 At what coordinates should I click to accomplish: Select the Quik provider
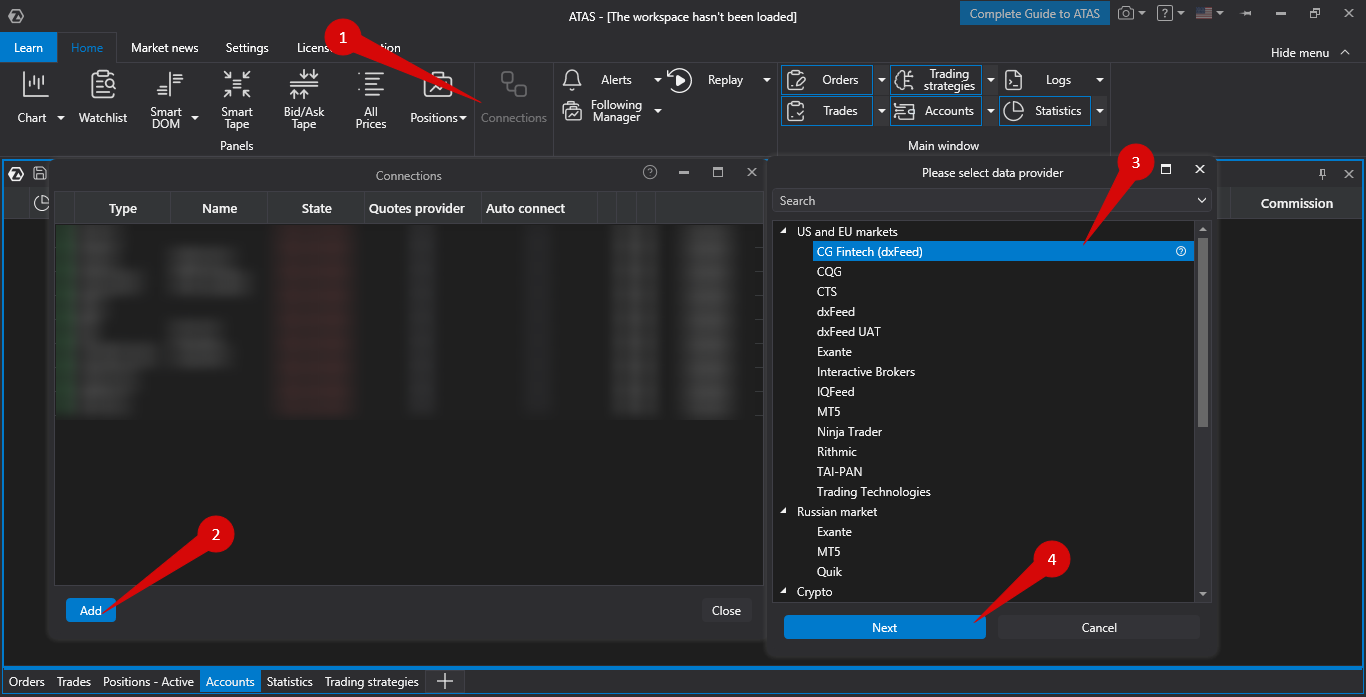(x=829, y=572)
